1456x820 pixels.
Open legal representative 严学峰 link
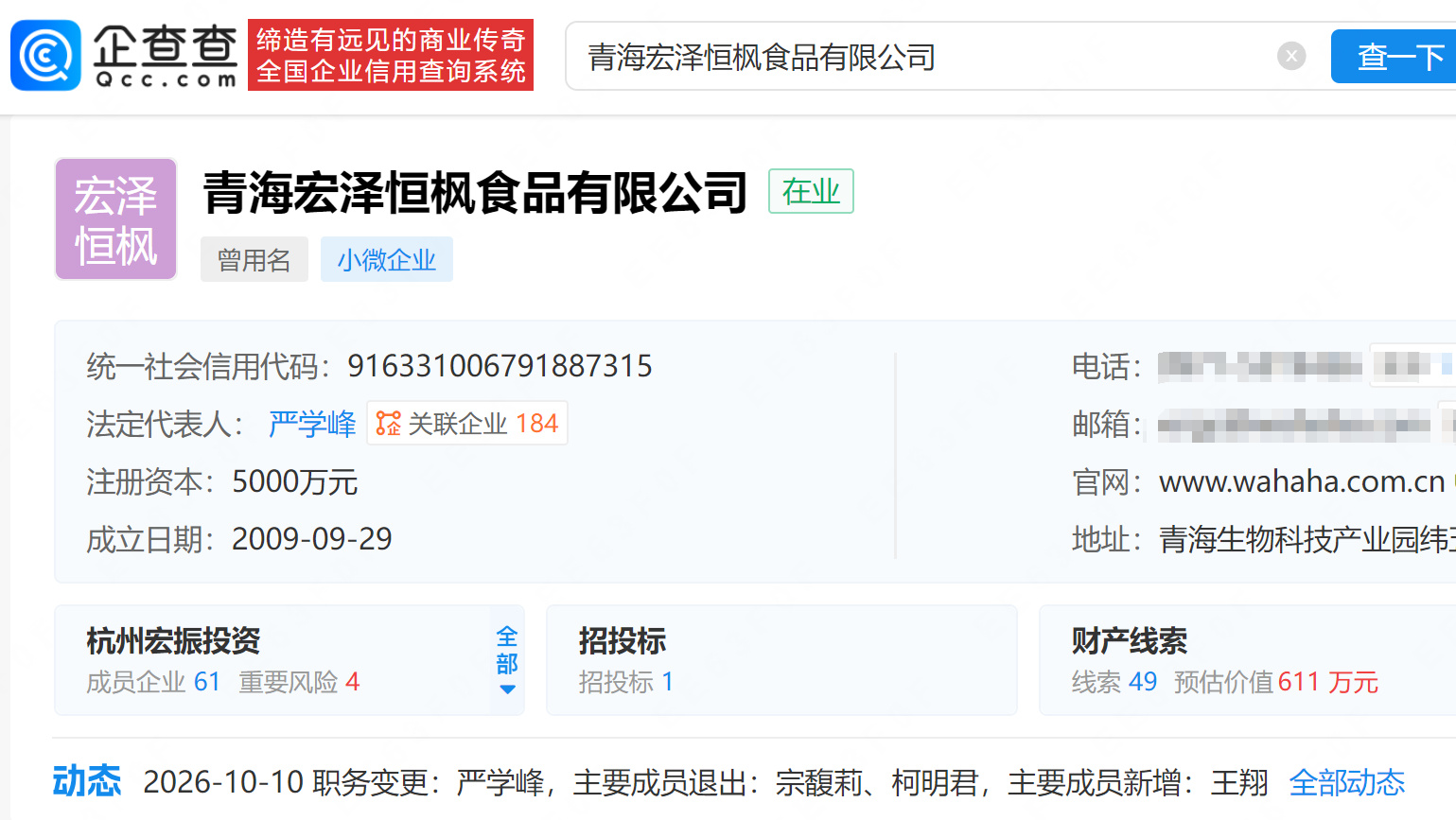coord(311,424)
